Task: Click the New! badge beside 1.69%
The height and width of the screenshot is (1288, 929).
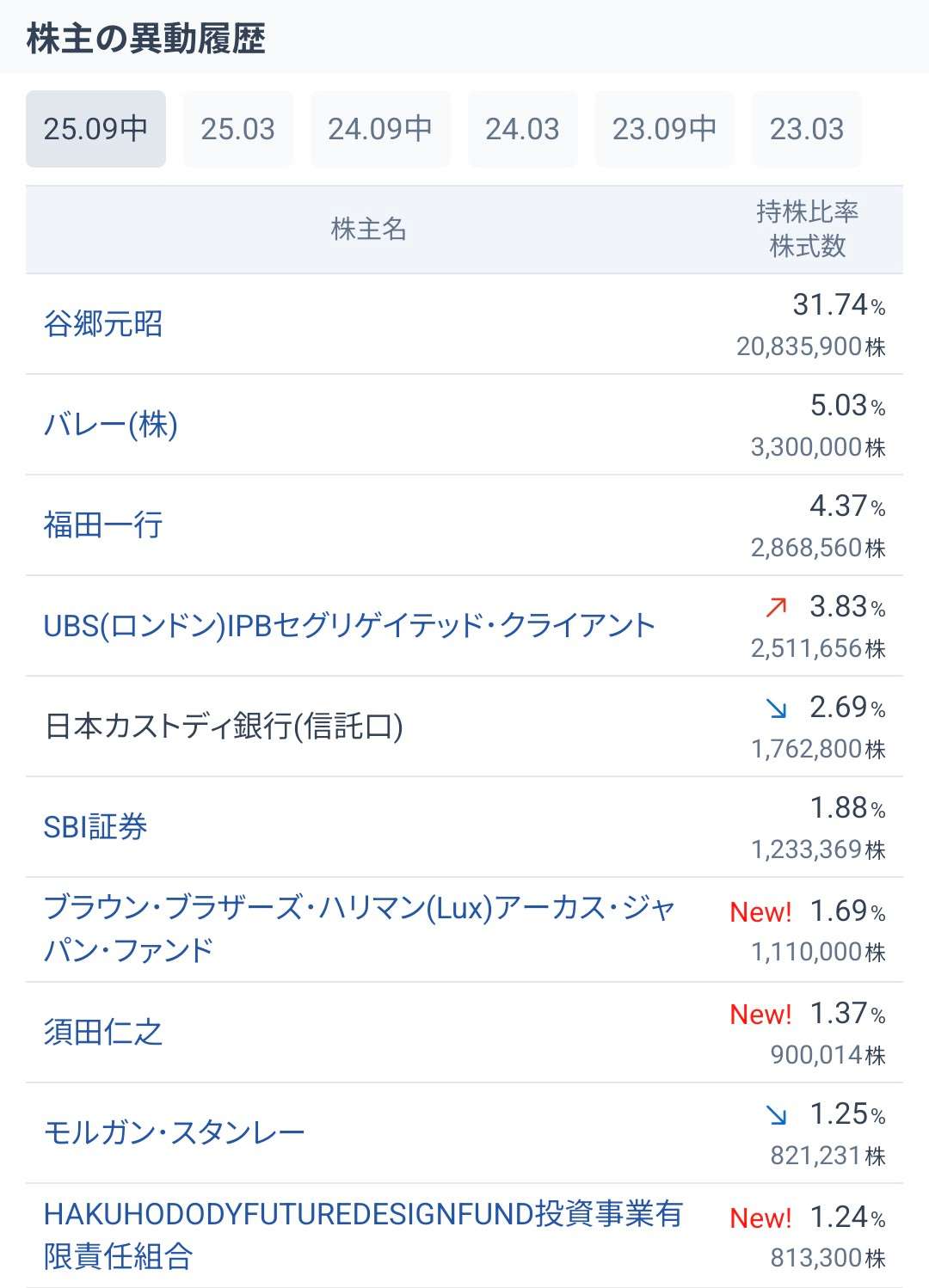Action: (760, 912)
